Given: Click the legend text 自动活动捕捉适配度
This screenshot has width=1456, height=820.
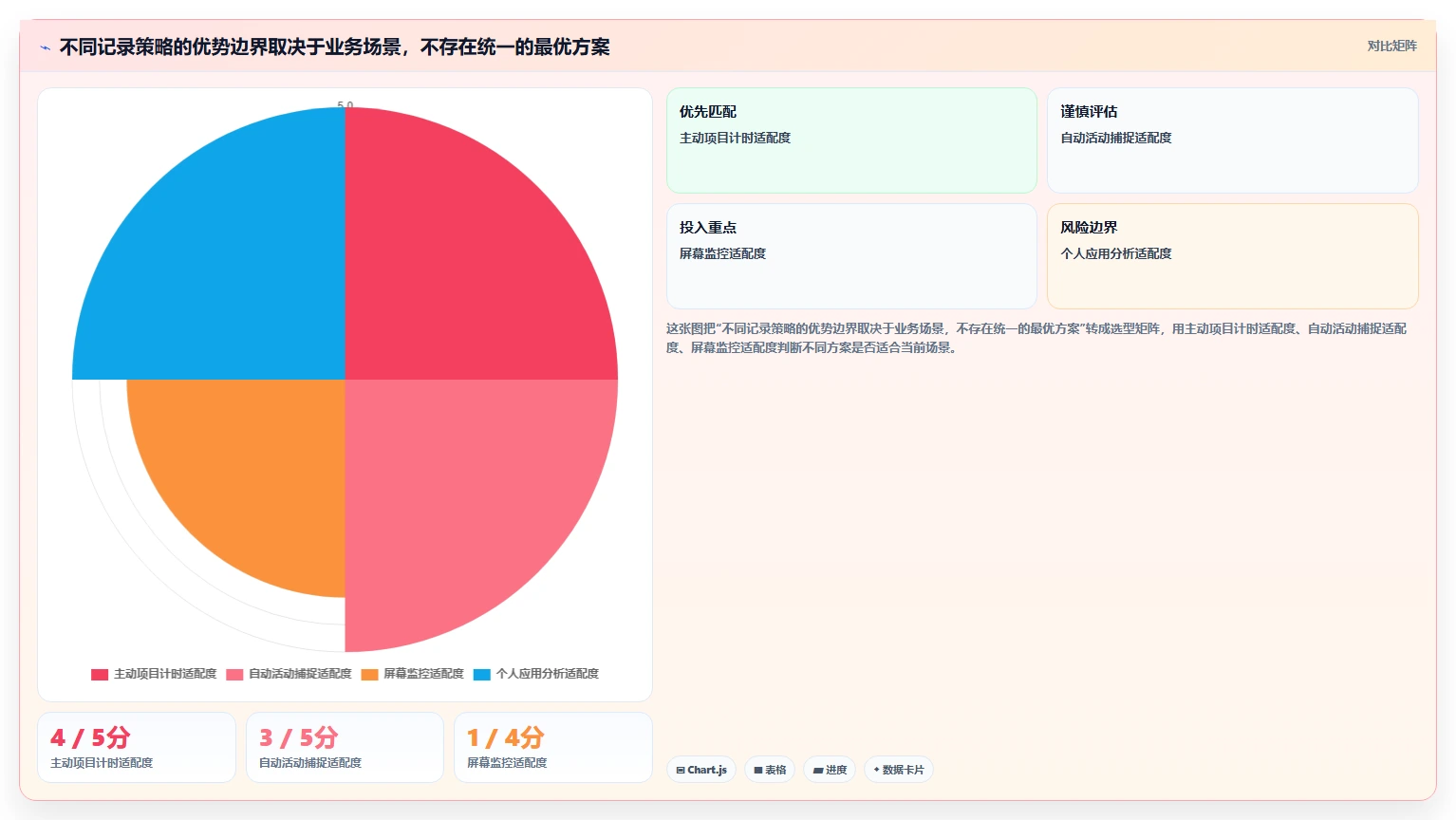Looking at the screenshot, I should coord(300,674).
